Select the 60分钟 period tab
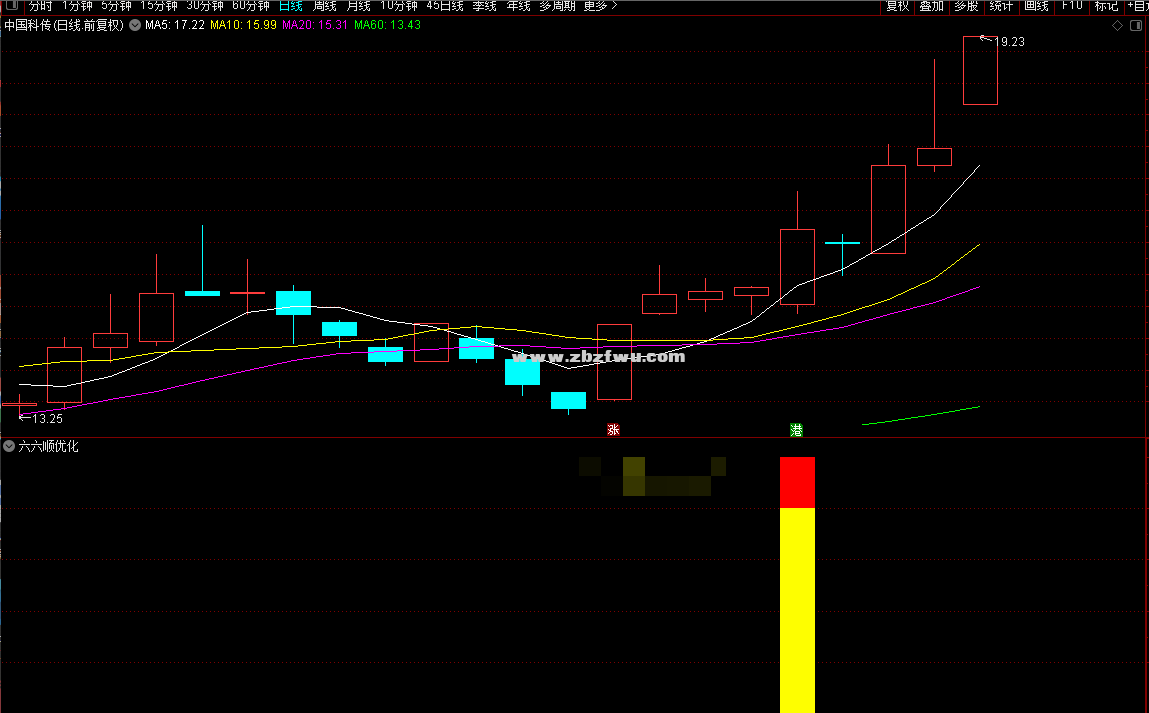Viewport: 1149px width, 713px height. pos(250,6)
